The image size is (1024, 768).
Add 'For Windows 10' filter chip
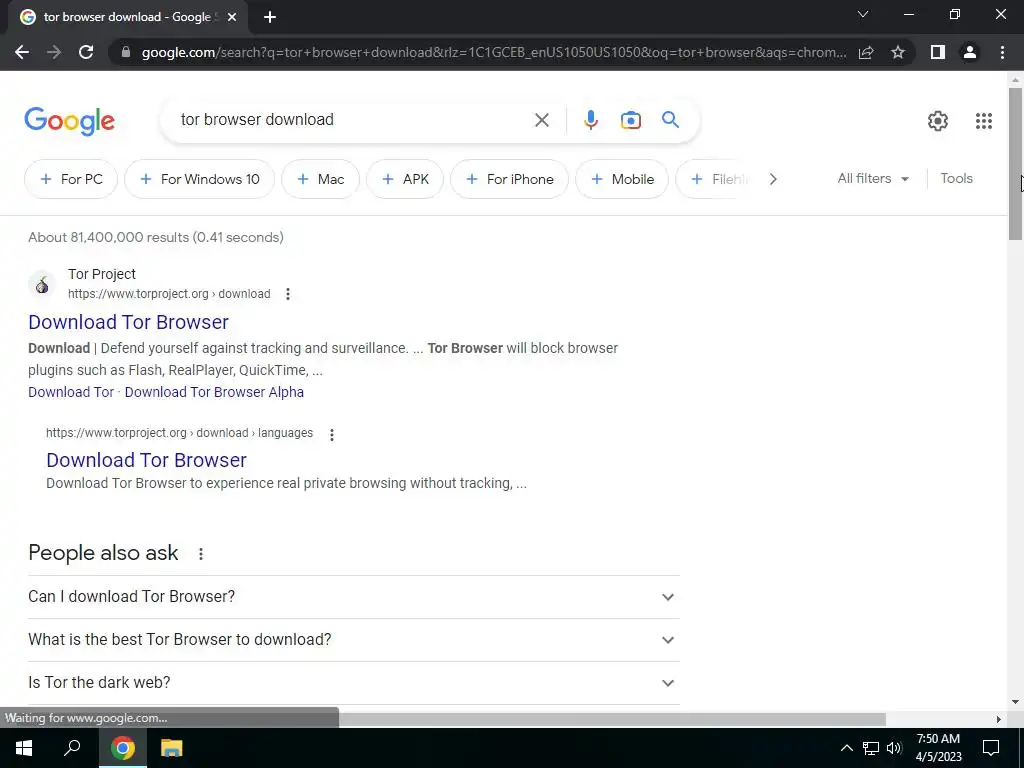pyautogui.click(x=199, y=179)
